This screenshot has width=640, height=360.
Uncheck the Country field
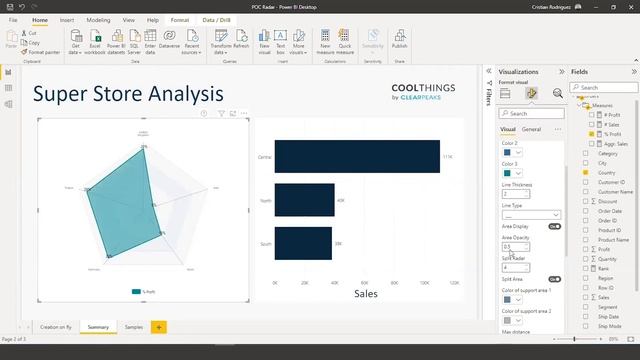[x=586, y=173]
